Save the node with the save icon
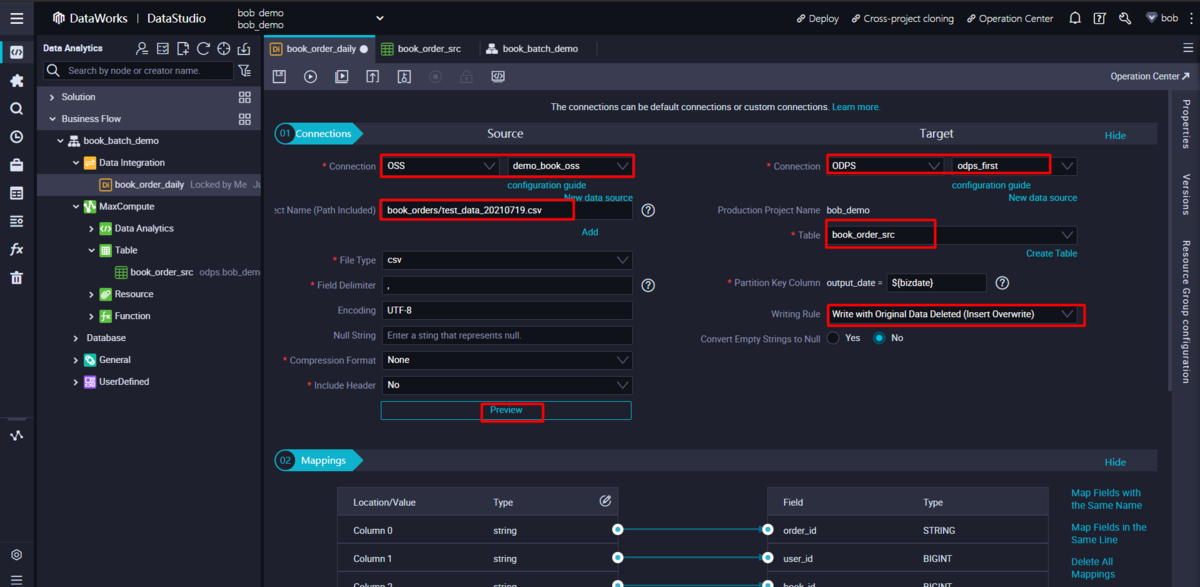Viewport: 1200px width, 587px height. point(279,76)
